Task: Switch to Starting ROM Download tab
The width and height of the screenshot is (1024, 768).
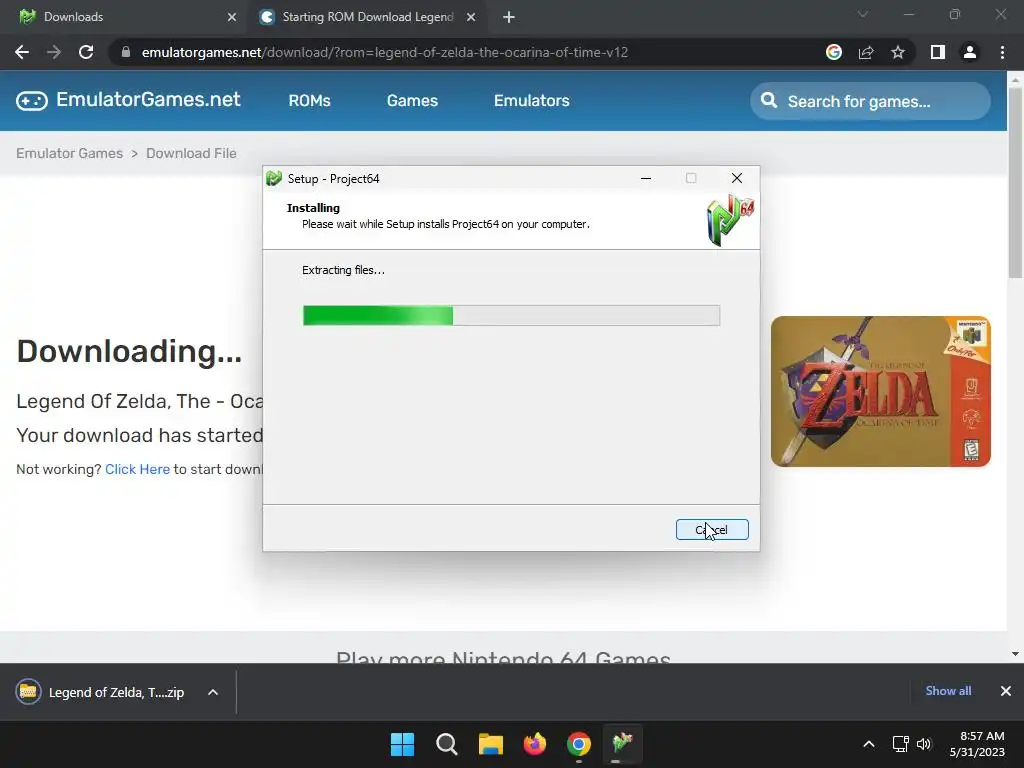Action: 368,17
